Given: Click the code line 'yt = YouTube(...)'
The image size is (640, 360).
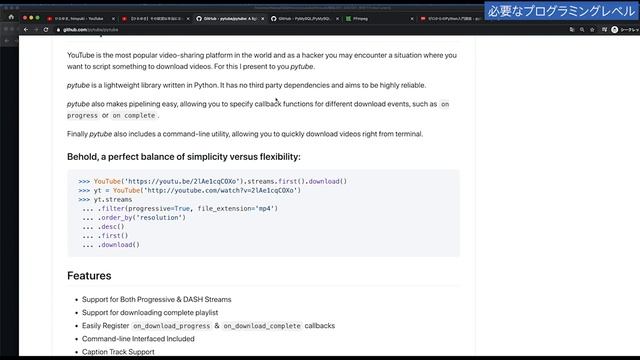Looking at the screenshot, I should pyautogui.click(x=189, y=190).
